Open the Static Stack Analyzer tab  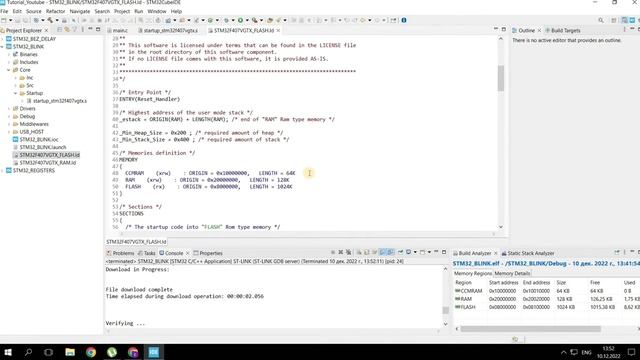pyautogui.click(x=528, y=253)
